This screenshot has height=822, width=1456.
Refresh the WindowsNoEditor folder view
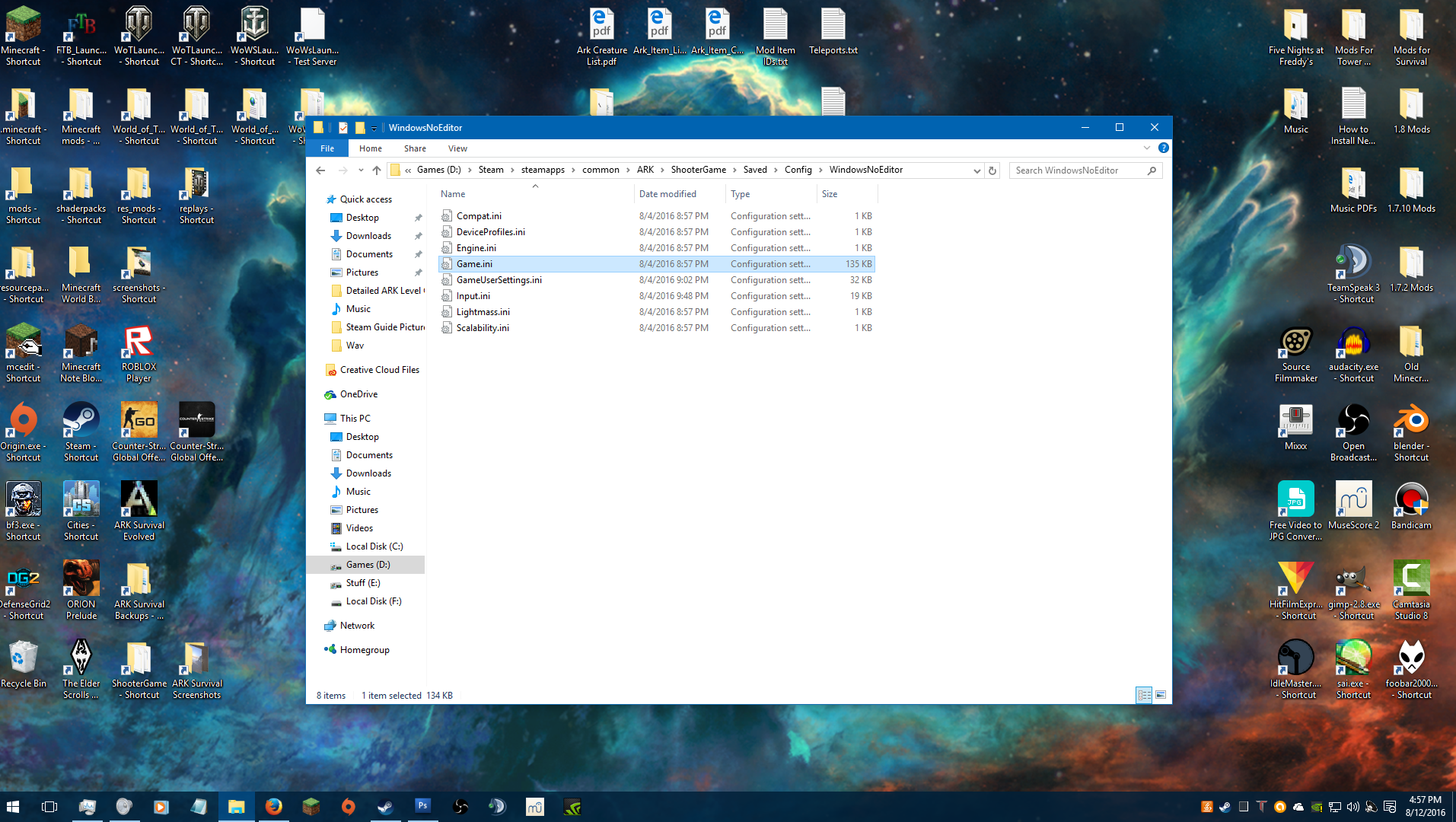(x=992, y=170)
